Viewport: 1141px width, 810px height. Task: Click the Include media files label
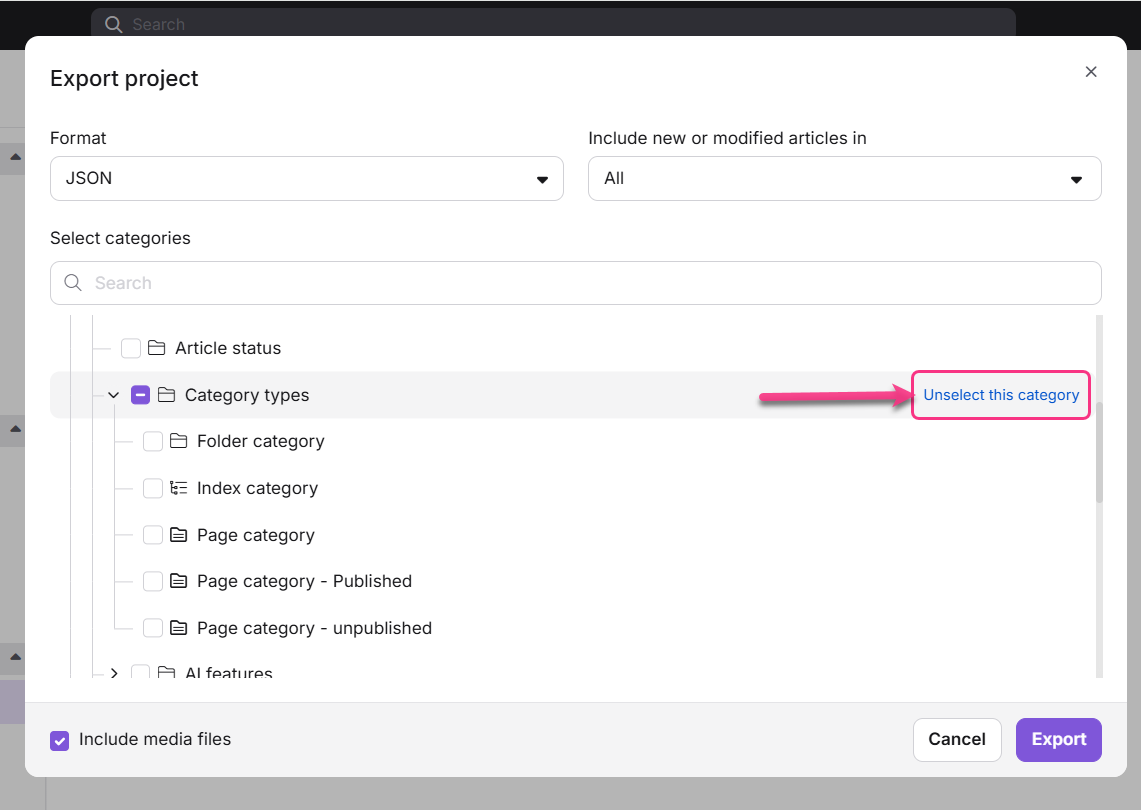(x=155, y=739)
